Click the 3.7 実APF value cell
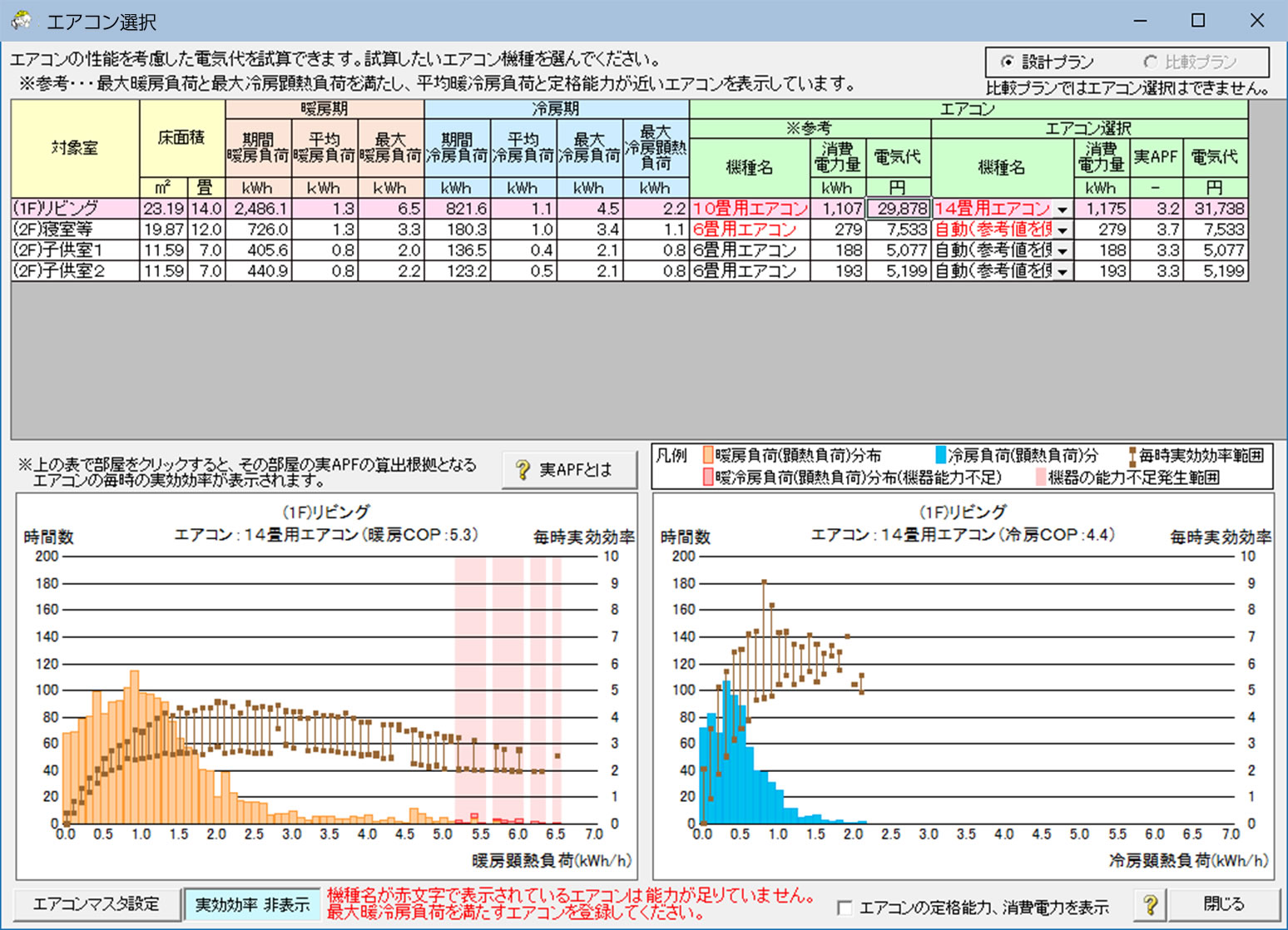The width and height of the screenshot is (1288, 930). click(x=1157, y=230)
